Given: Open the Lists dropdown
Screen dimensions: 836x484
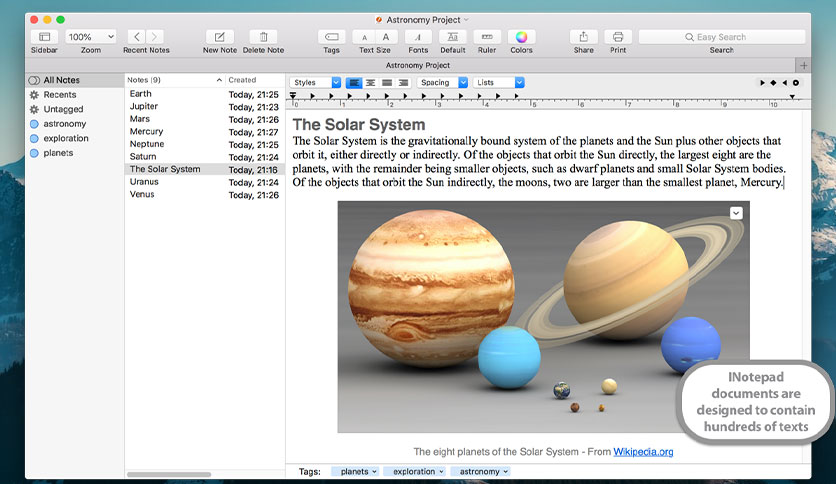Looking at the screenshot, I should click(x=499, y=83).
